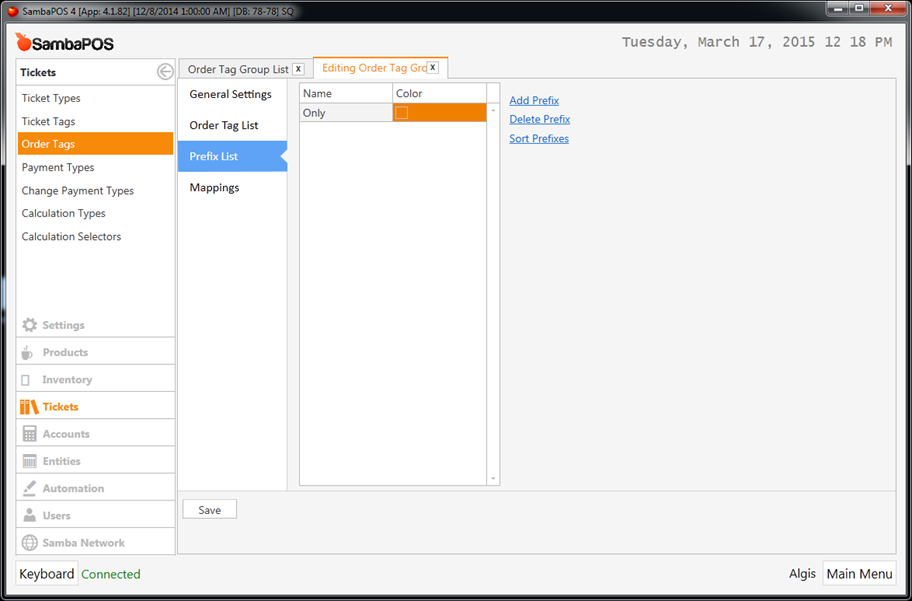The width and height of the screenshot is (912, 601).
Task: Close the Order Tag Group List tab
Action: click(298, 69)
